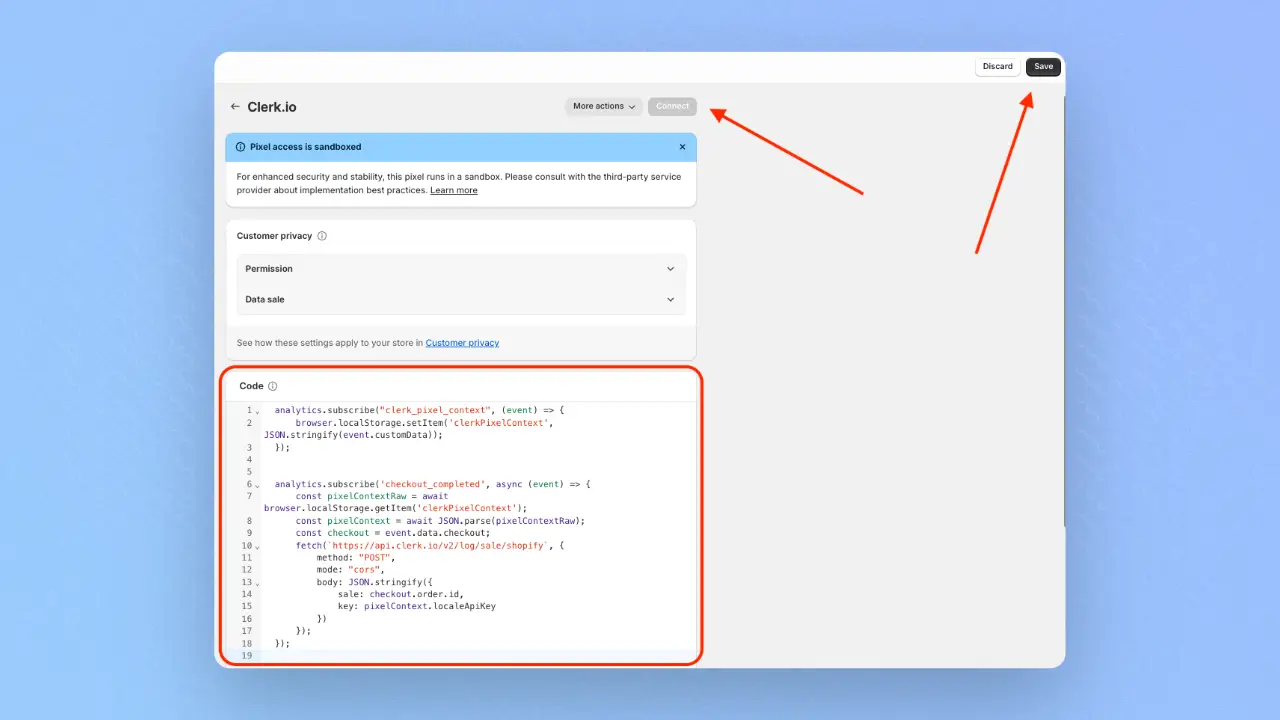Viewport: 1280px width, 720px height.
Task: Open the Customer privacy link
Action: click(x=462, y=343)
